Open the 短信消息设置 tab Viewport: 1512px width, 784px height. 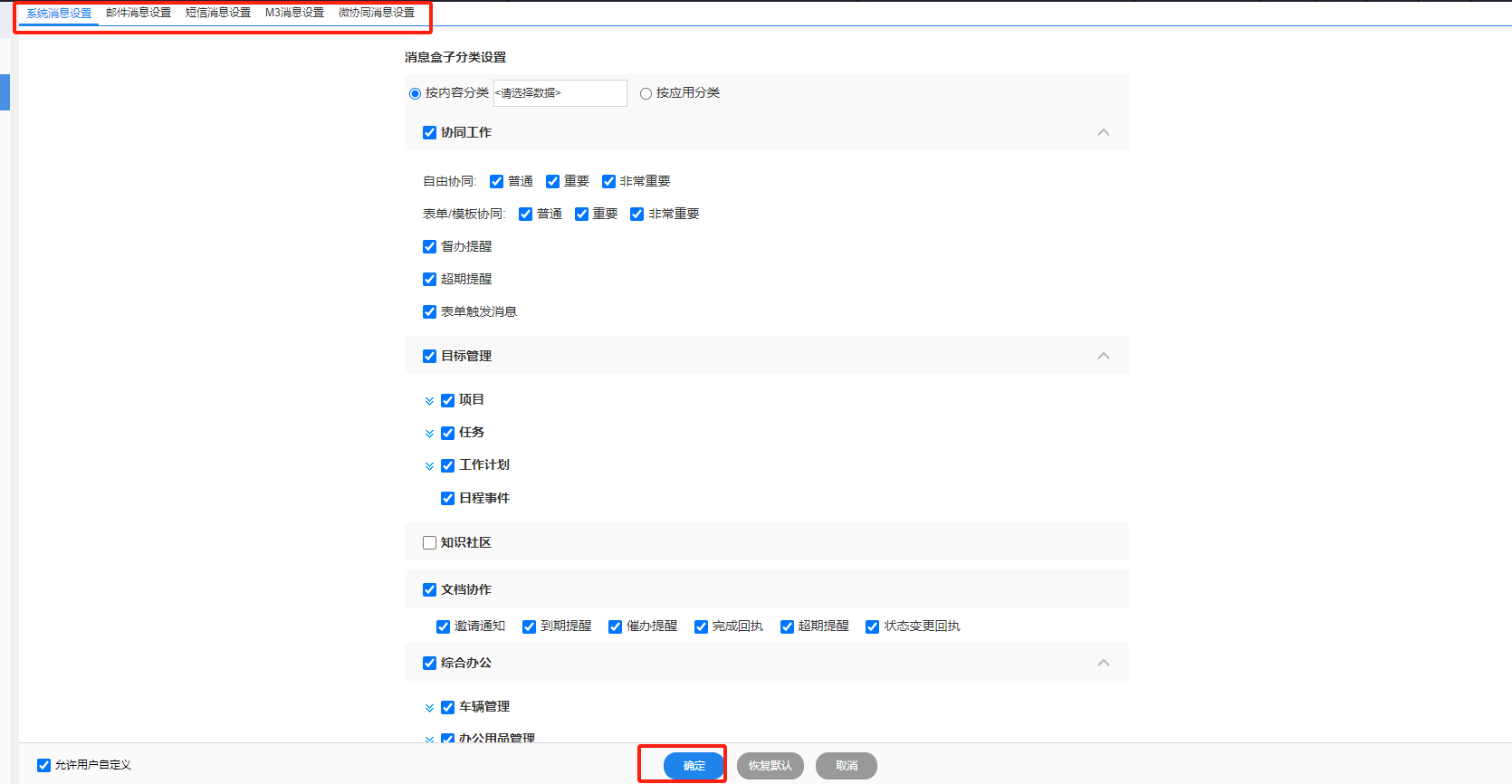tap(218, 13)
